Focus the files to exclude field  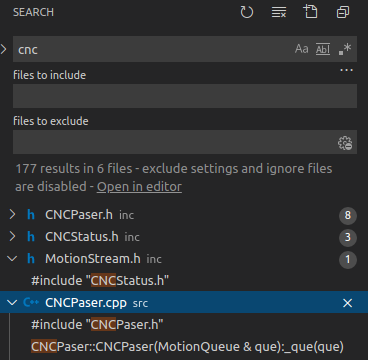(175, 142)
